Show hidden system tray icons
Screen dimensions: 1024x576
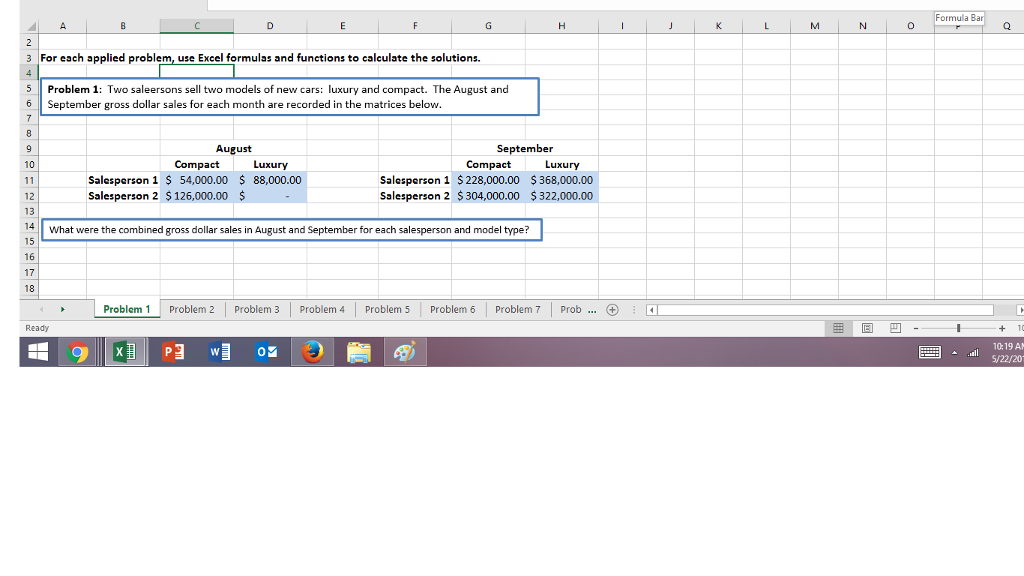(x=954, y=353)
